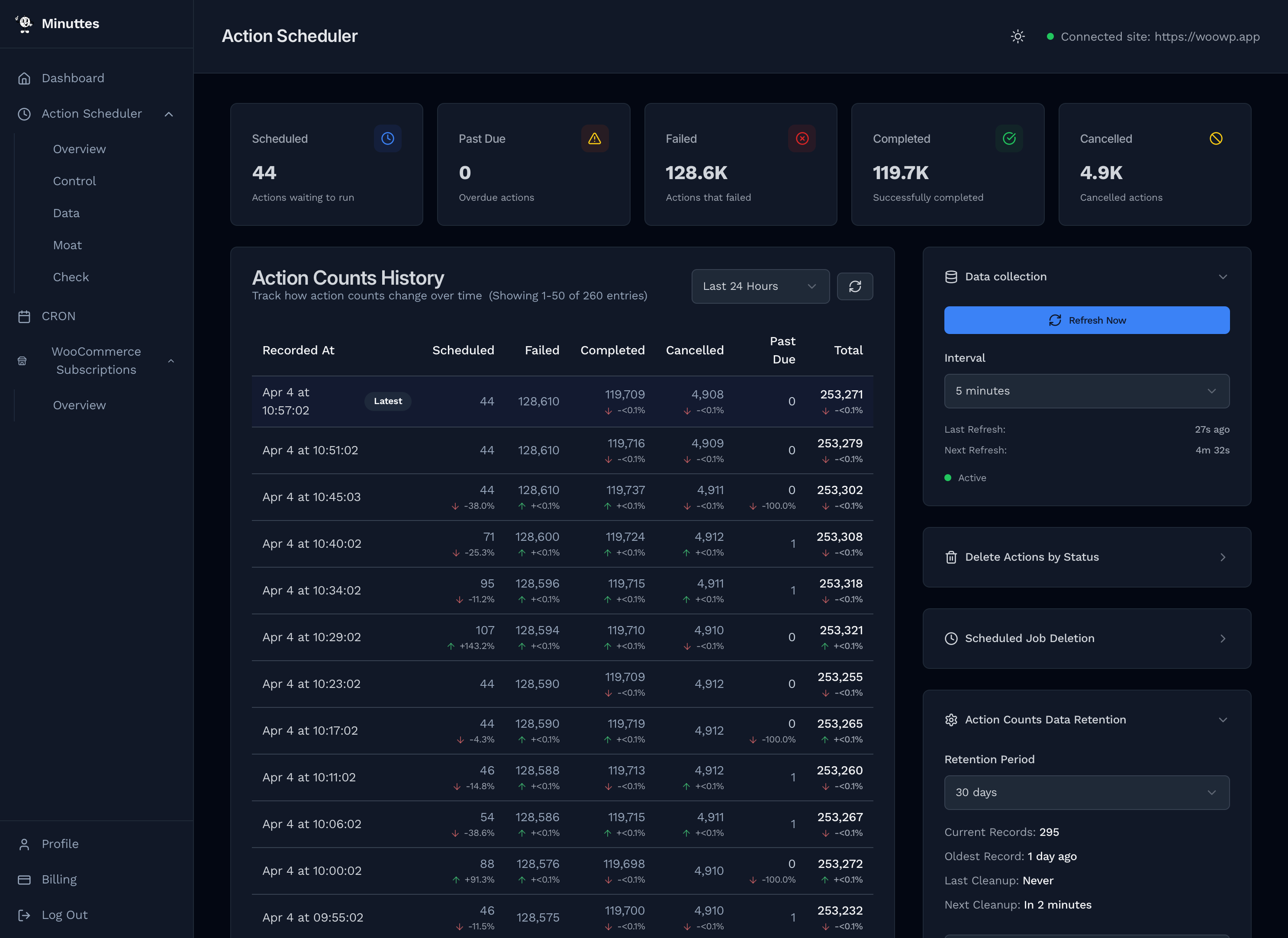The width and height of the screenshot is (1288, 938).
Task: Click the CRON calendar icon
Action: [x=24, y=316]
